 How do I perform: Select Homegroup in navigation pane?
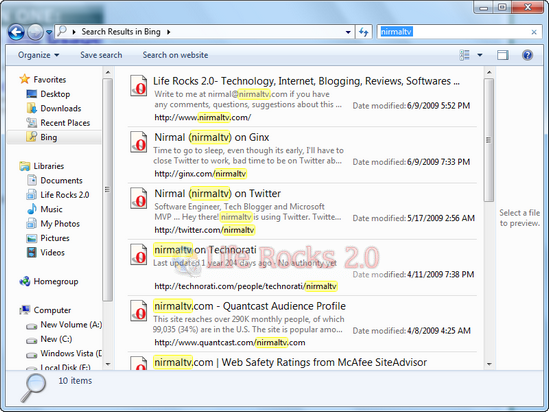49,281
